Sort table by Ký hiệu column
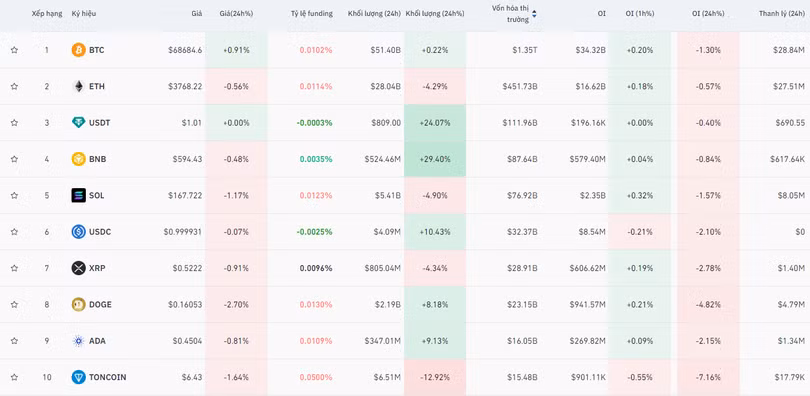This screenshot has height=396, width=810. click(x=84, y=14)
